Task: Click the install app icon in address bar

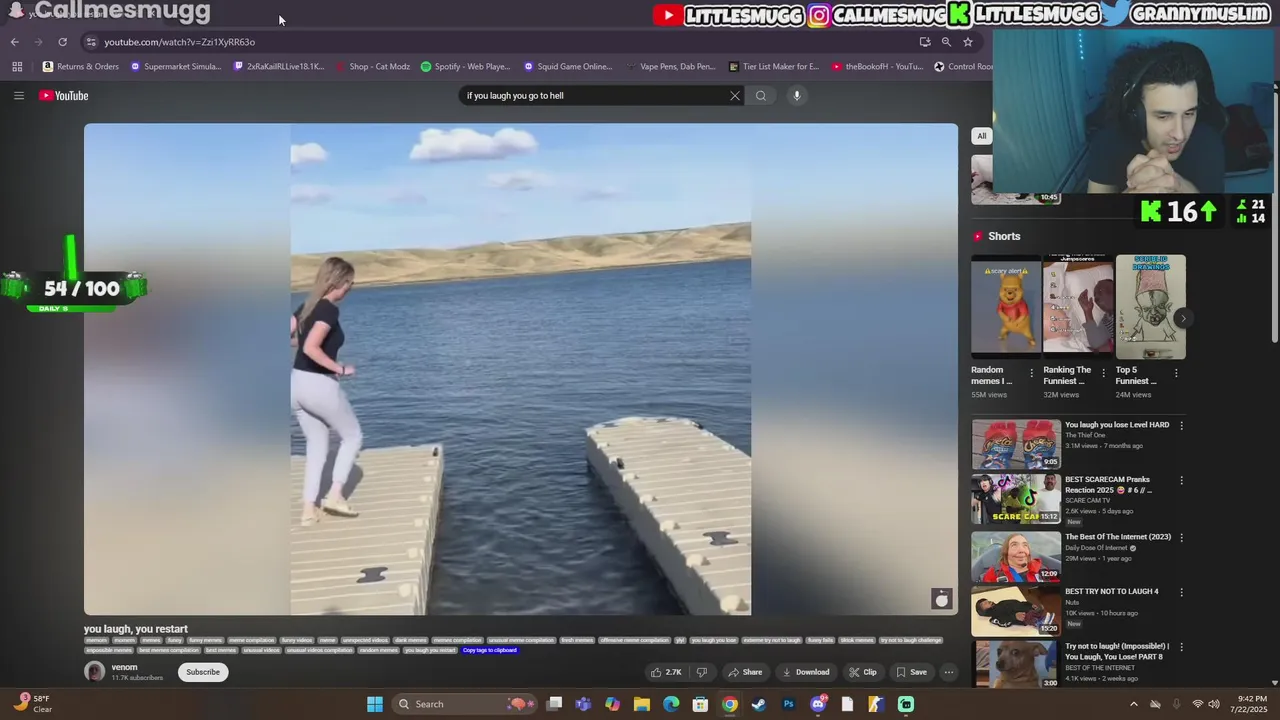Action: (x=925, y=42)
